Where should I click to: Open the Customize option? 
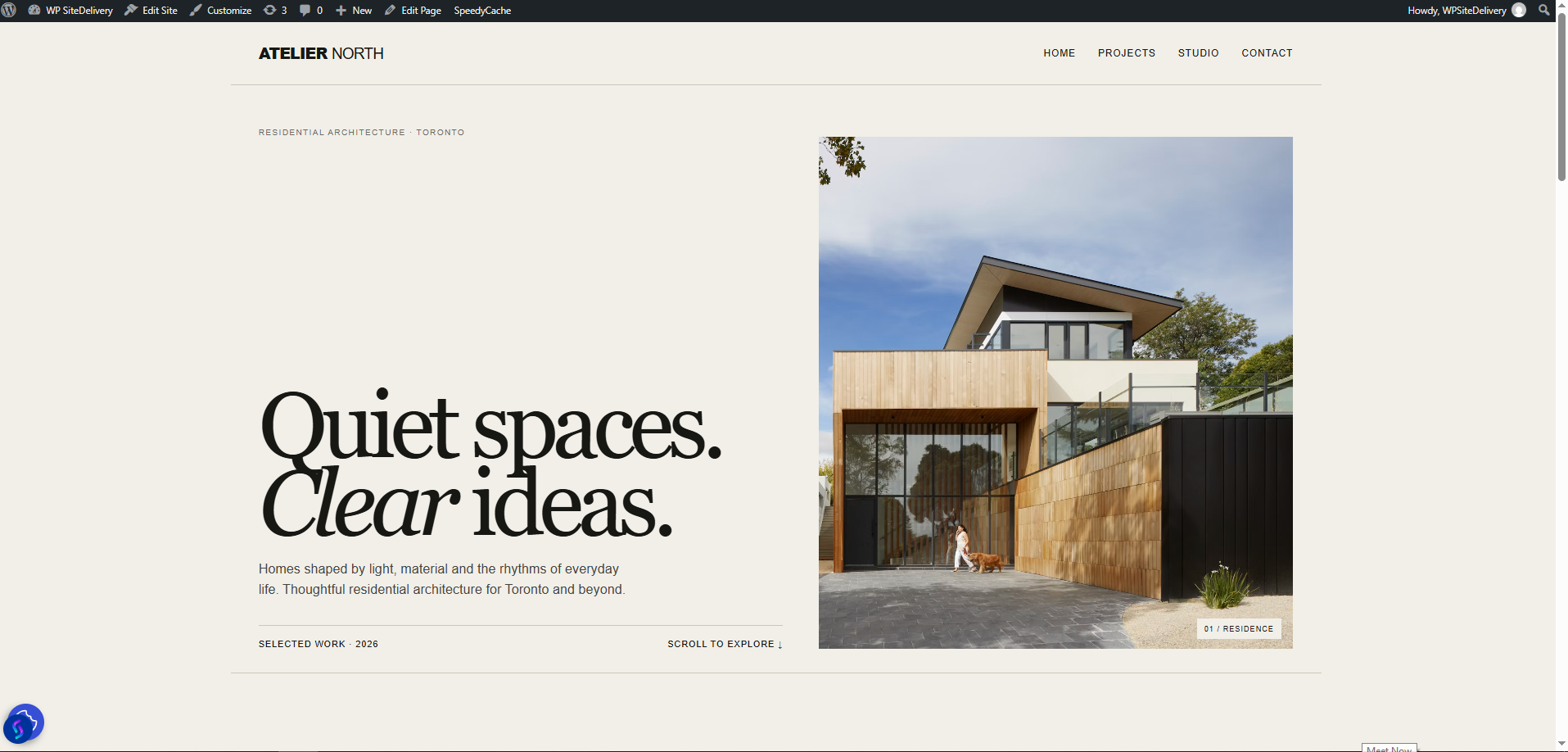(220, 11)
